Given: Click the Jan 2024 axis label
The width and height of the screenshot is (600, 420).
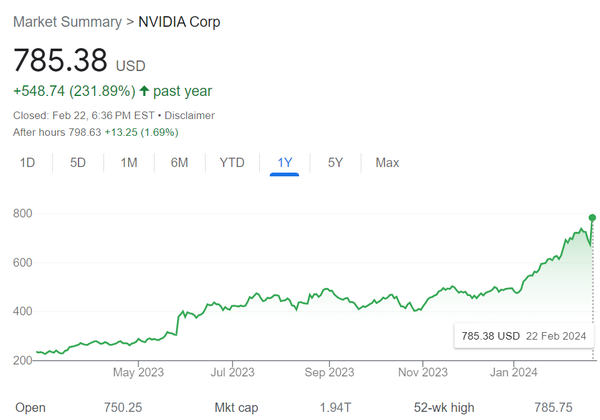Looking at the screenshot, I should tap(515, 373).
